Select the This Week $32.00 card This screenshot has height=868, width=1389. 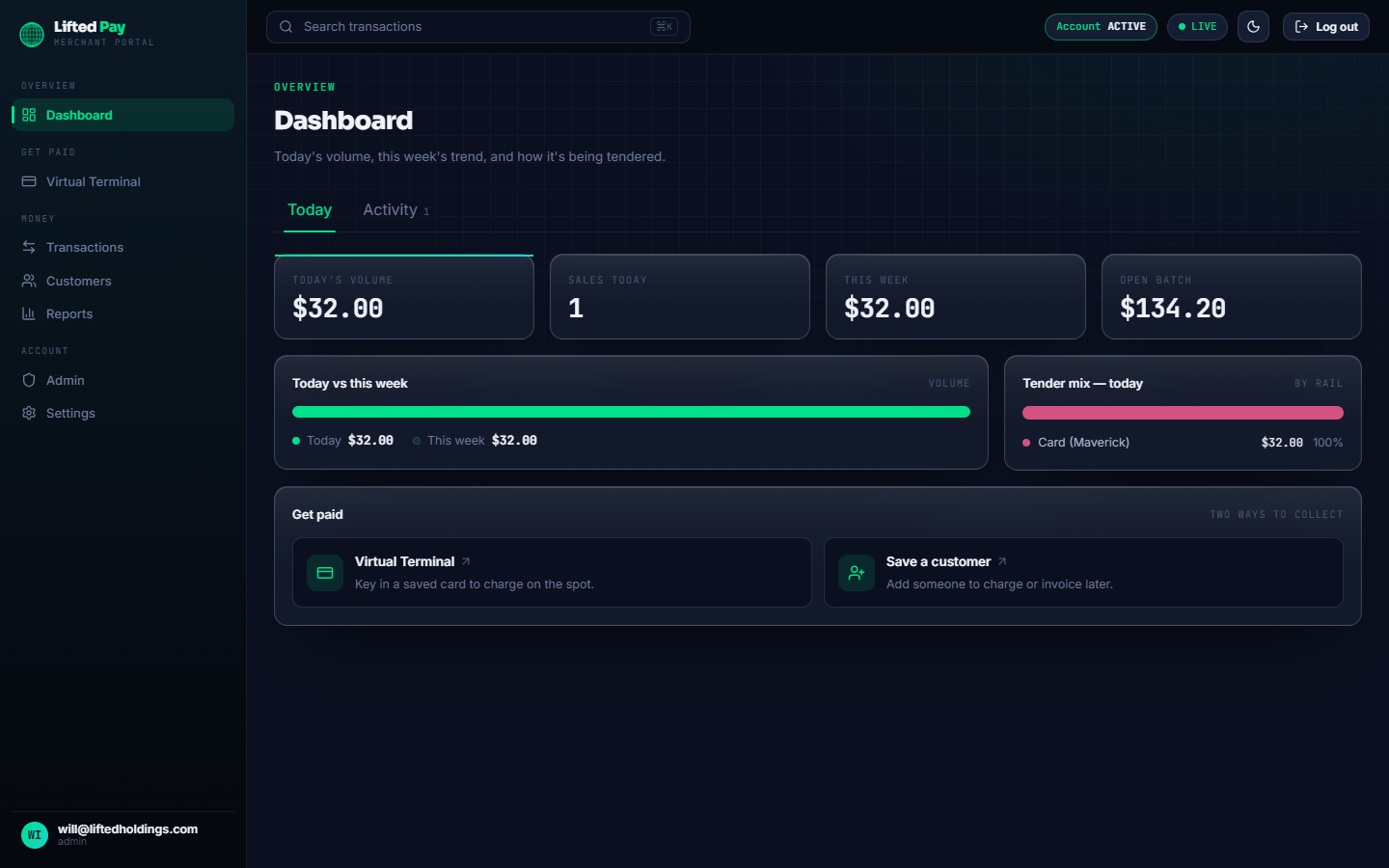(956, 297)
